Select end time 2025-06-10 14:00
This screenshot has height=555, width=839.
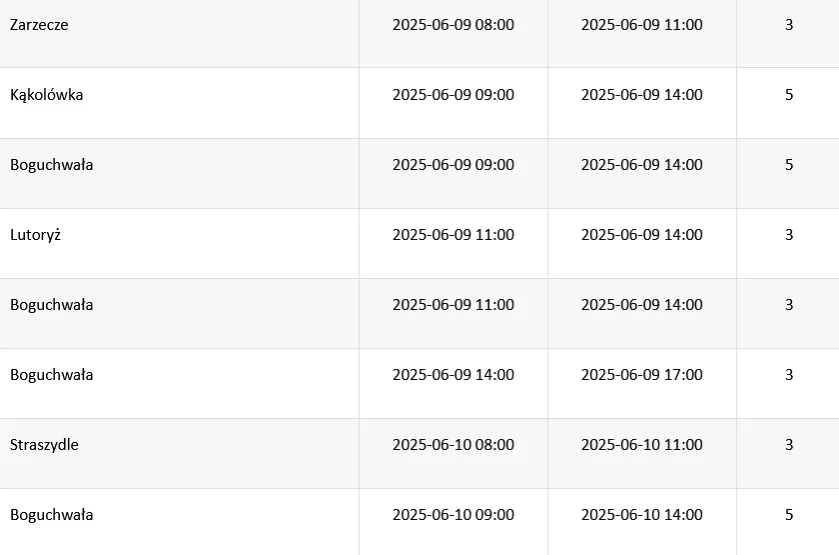pos(642,515)
